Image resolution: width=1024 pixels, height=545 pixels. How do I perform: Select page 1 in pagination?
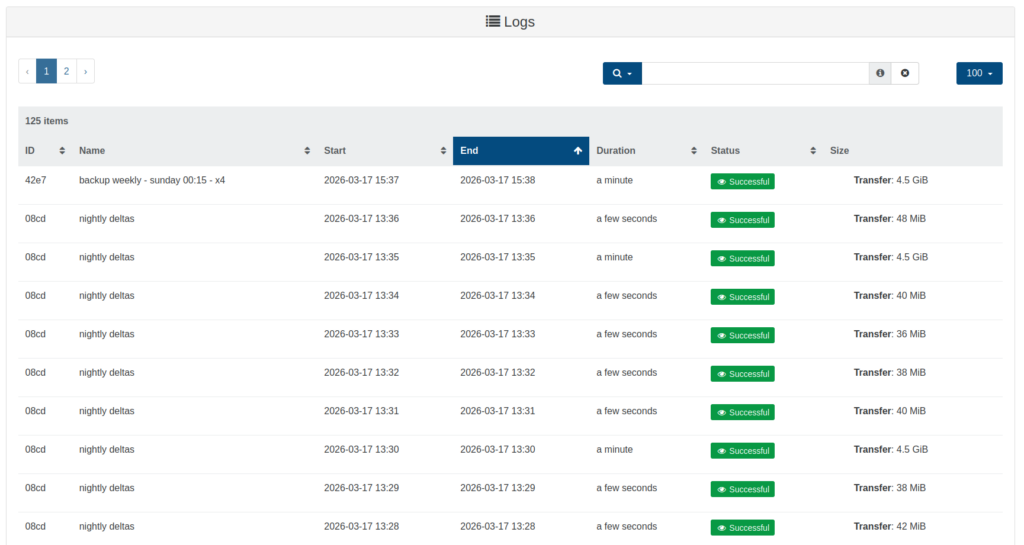[x=46, y=71]
